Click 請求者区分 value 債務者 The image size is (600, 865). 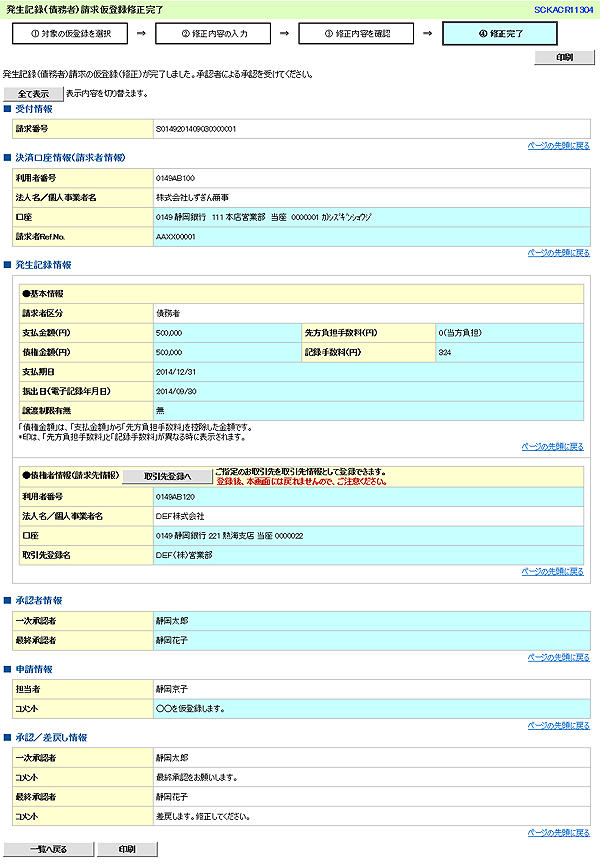[168, 313]
